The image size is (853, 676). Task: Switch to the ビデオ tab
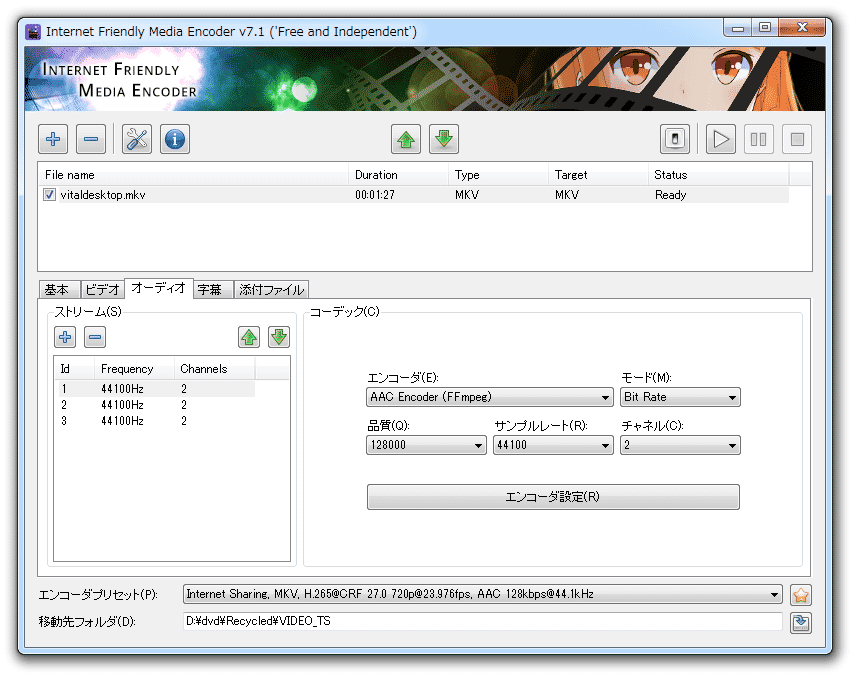(102, 290)
